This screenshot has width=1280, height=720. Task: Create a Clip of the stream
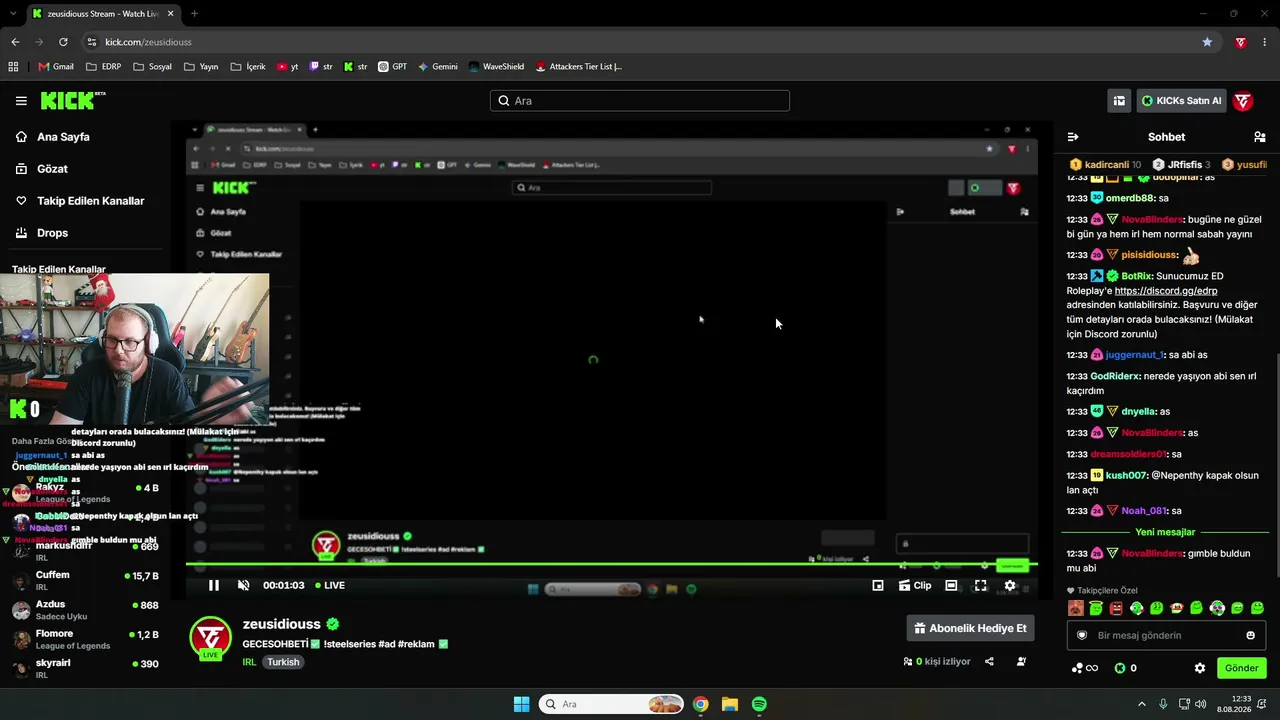click(x=915, y=586)
